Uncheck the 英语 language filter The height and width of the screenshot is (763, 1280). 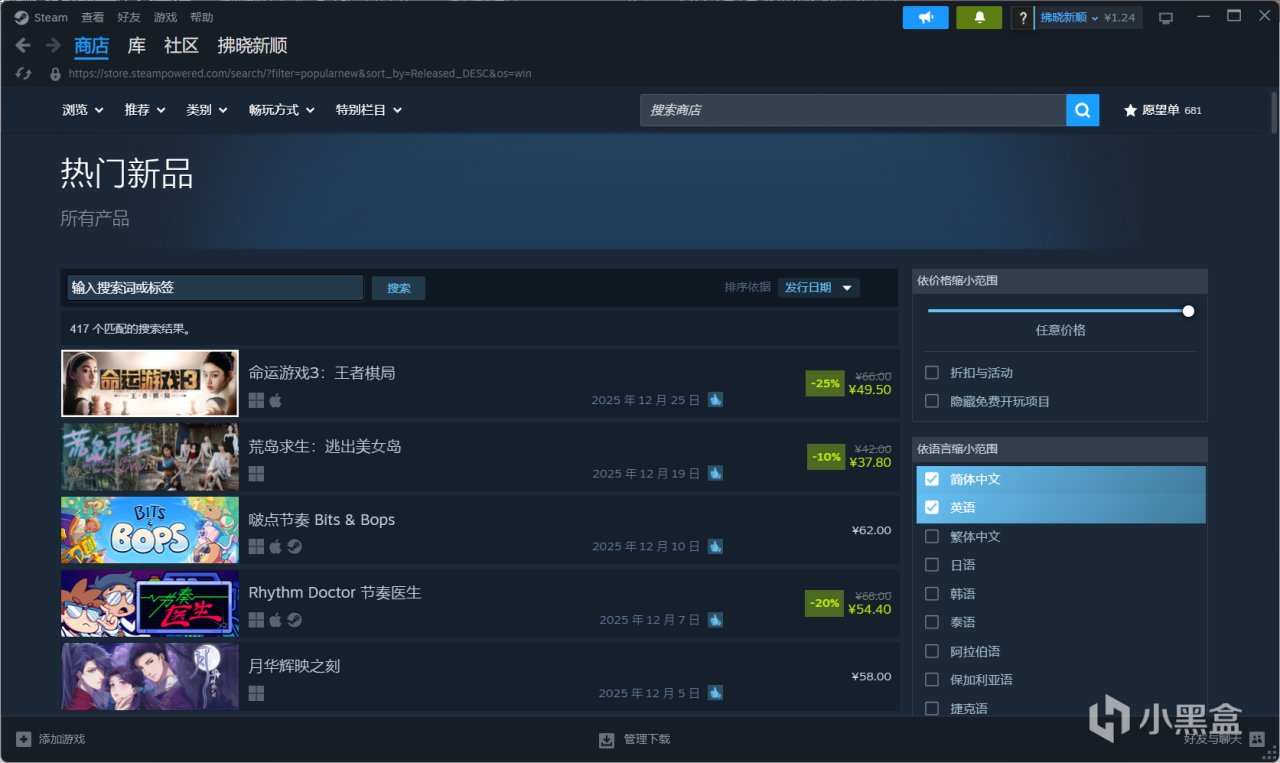[x=932, y=507]
